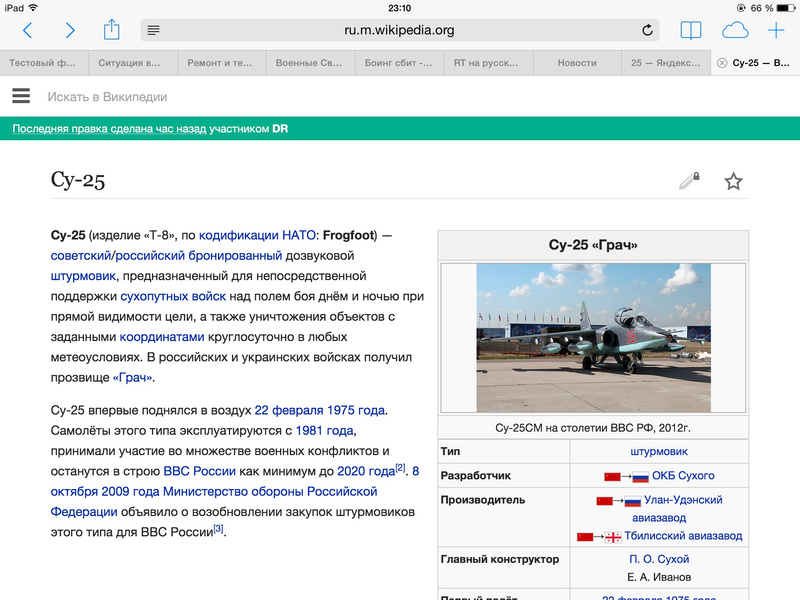Open the 'ОКБ Сухого' developer link

click(683, 476)
